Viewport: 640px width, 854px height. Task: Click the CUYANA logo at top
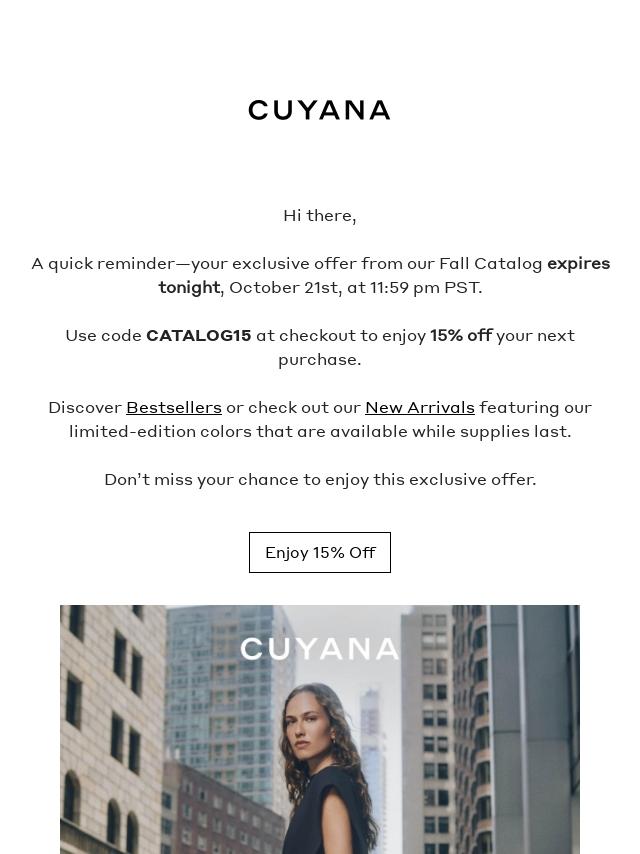tap(319, 110)
